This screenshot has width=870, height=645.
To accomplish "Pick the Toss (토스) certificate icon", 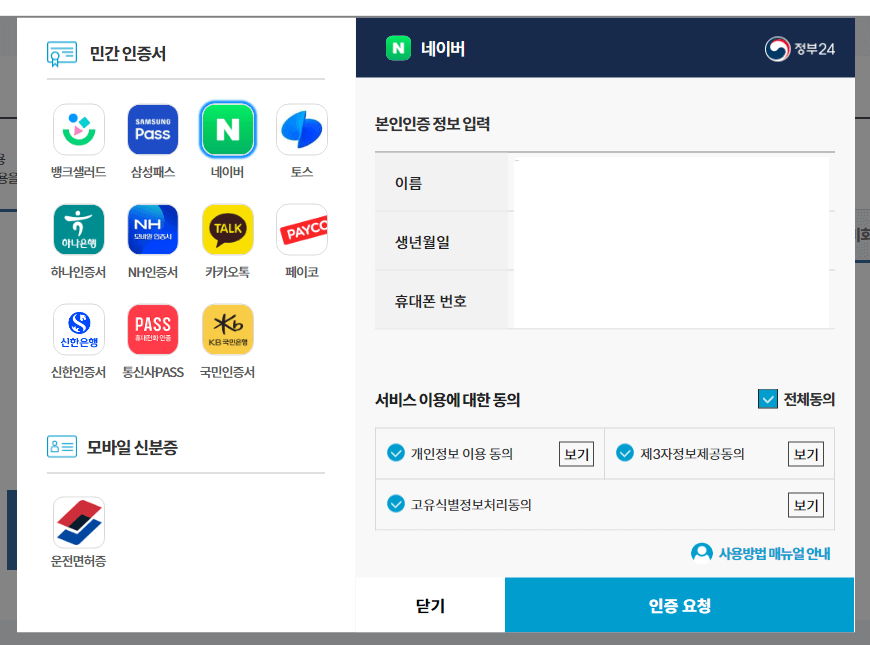I will pos(302,129).
